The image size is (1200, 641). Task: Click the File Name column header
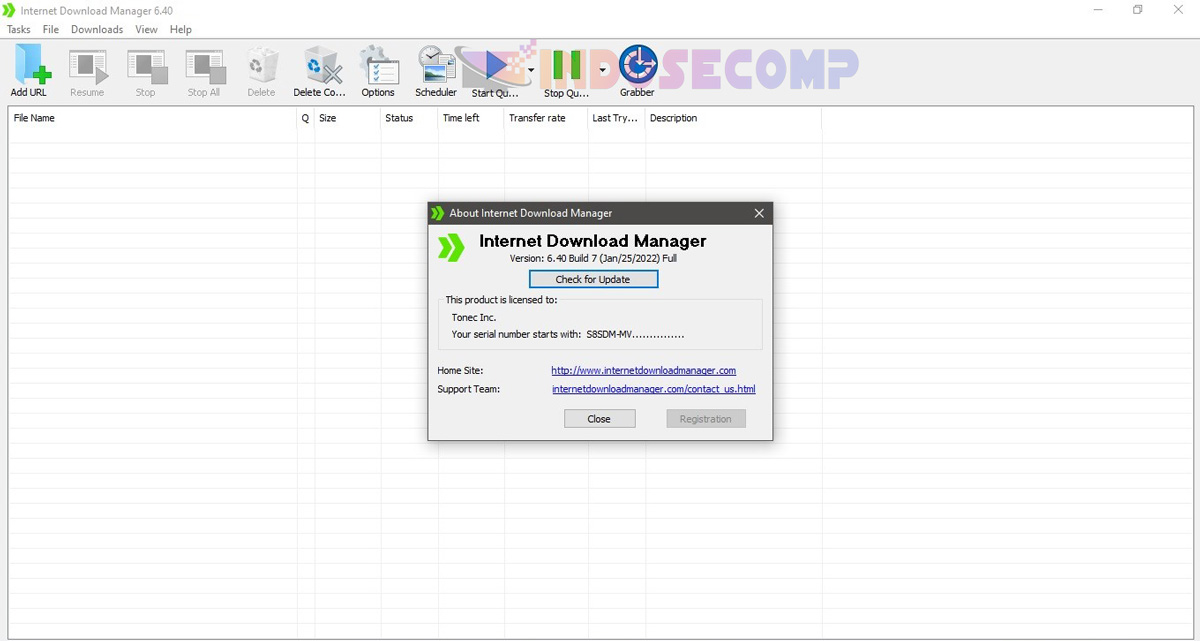coord(33,118)
